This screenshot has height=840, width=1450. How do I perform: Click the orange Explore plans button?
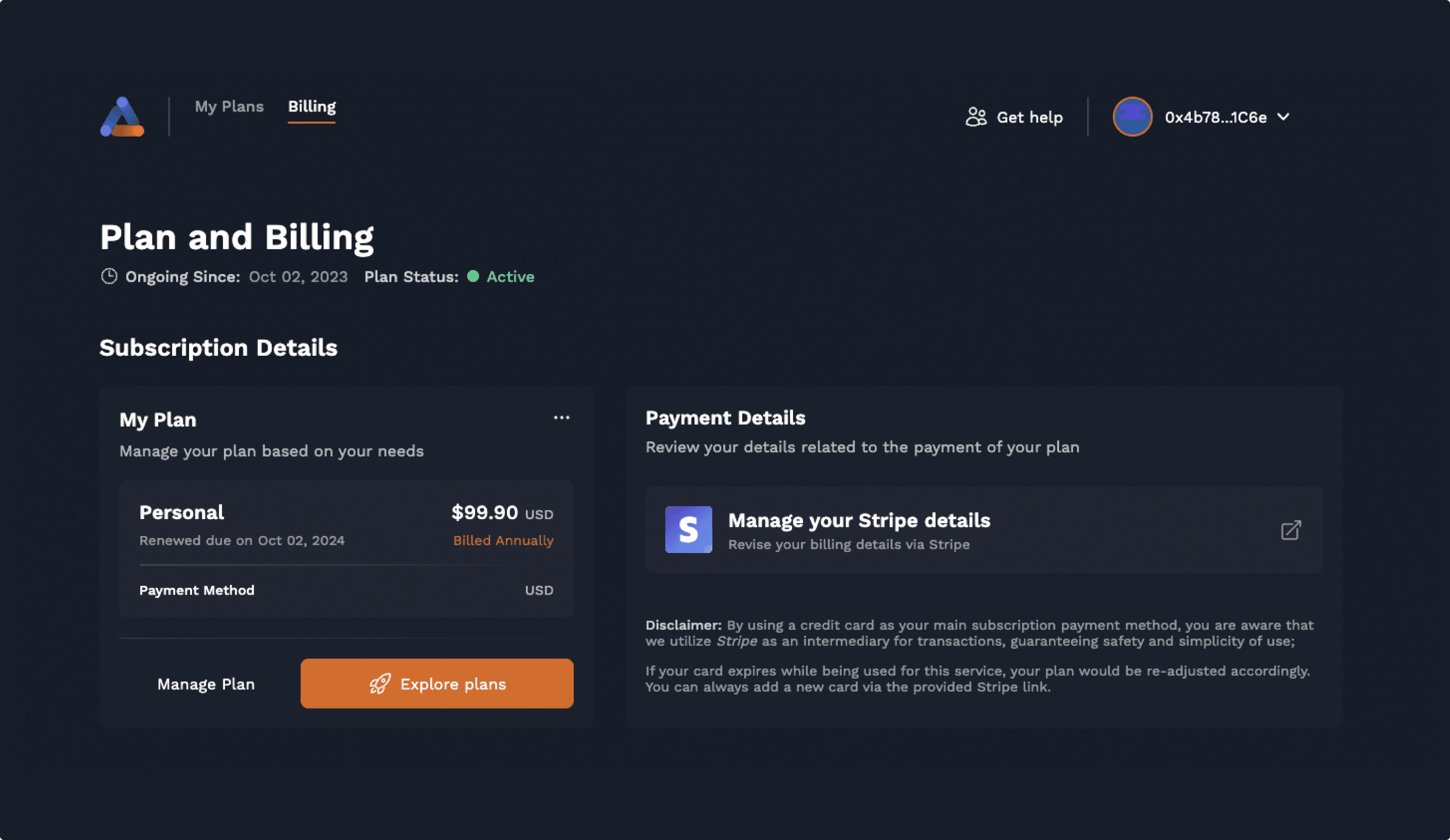click(437, 683)
